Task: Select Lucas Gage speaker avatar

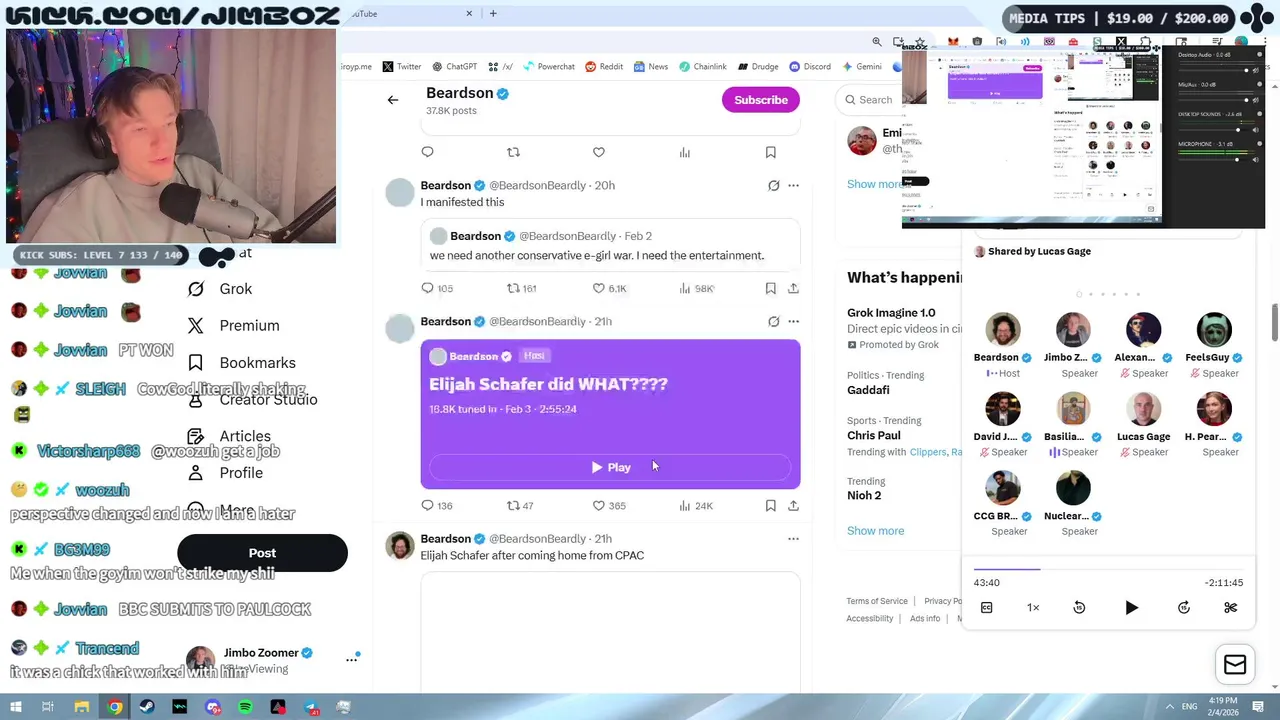Action: click(1143, 409)
